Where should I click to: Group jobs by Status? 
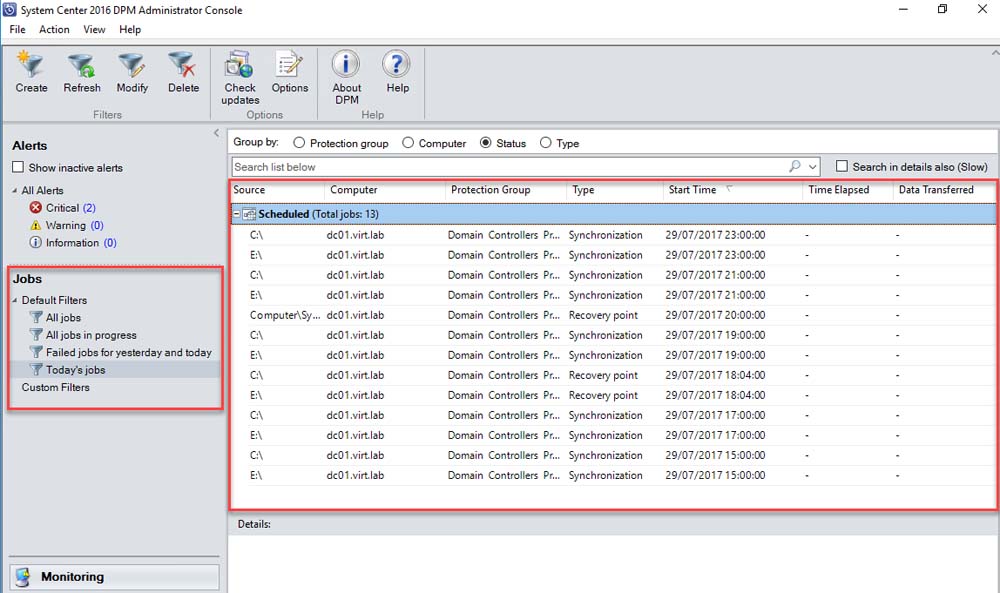[485, 143]
